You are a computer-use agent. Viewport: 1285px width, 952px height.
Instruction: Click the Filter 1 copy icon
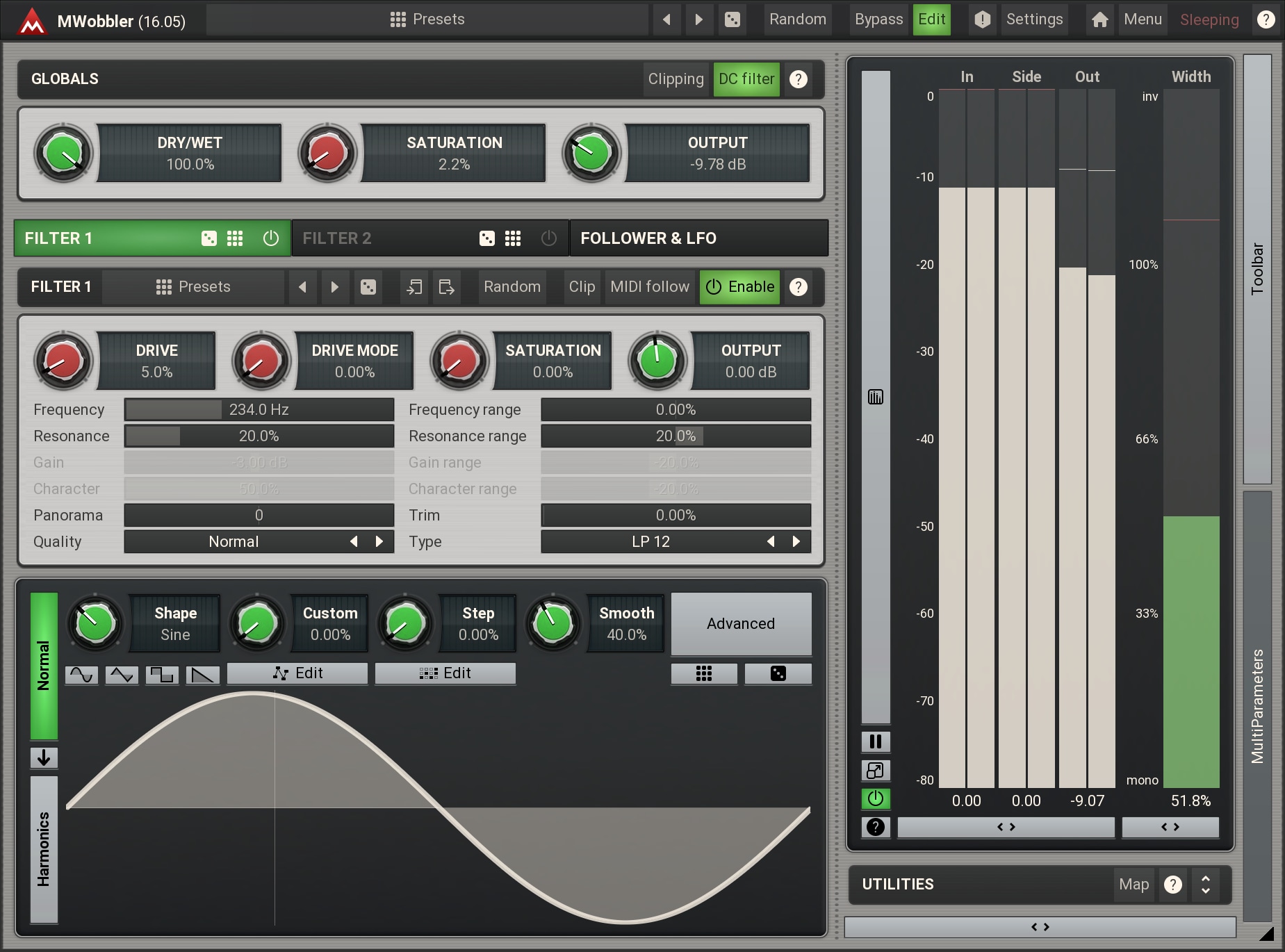[414, 287]
